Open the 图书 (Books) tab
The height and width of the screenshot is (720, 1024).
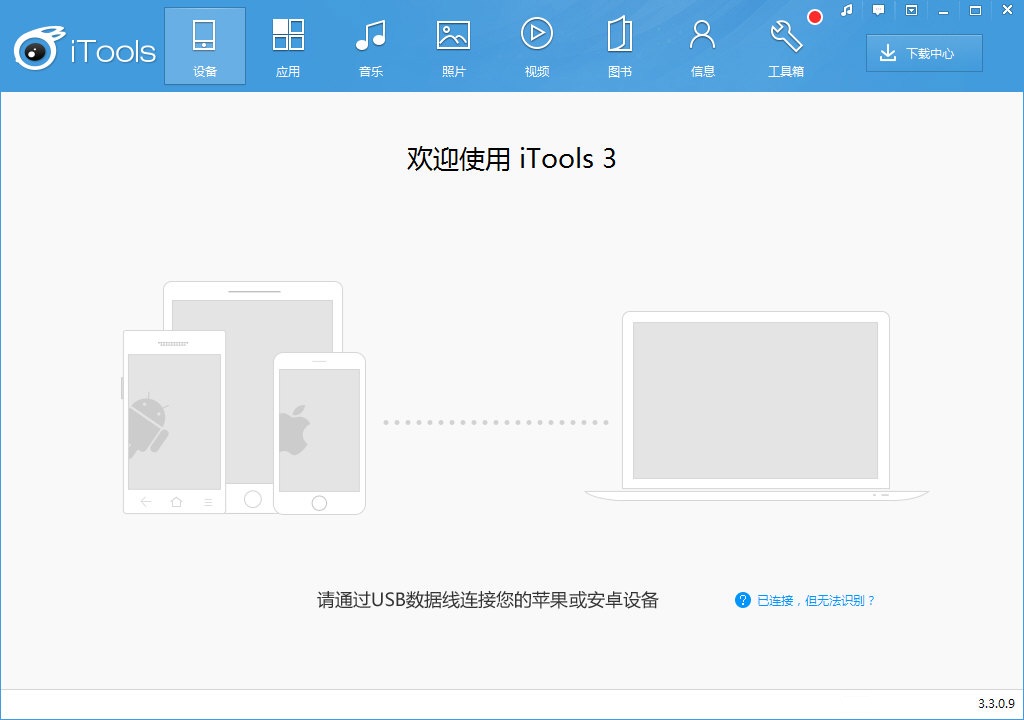(x=619, y=46)
